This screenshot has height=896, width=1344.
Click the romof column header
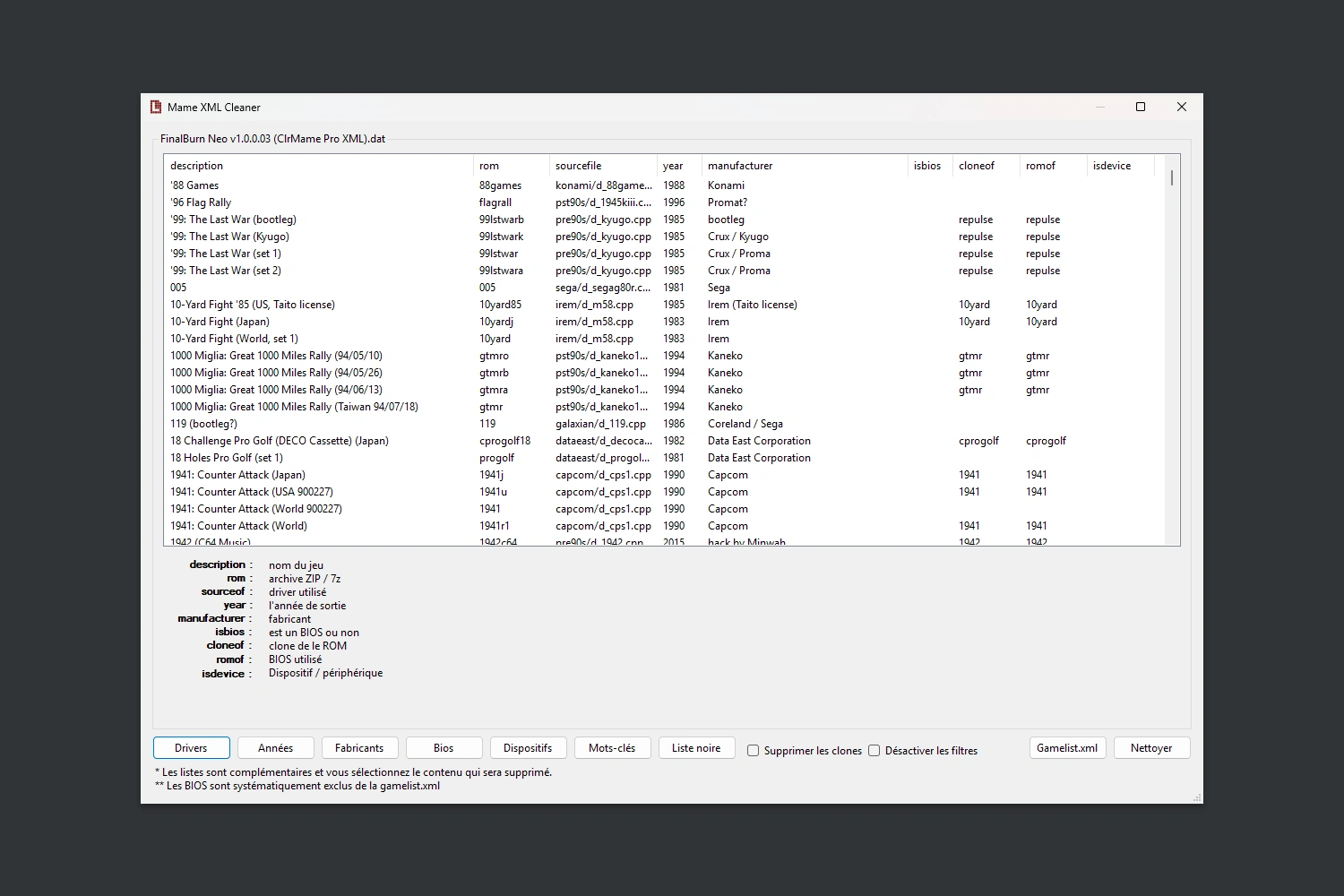click(1054, 166)
